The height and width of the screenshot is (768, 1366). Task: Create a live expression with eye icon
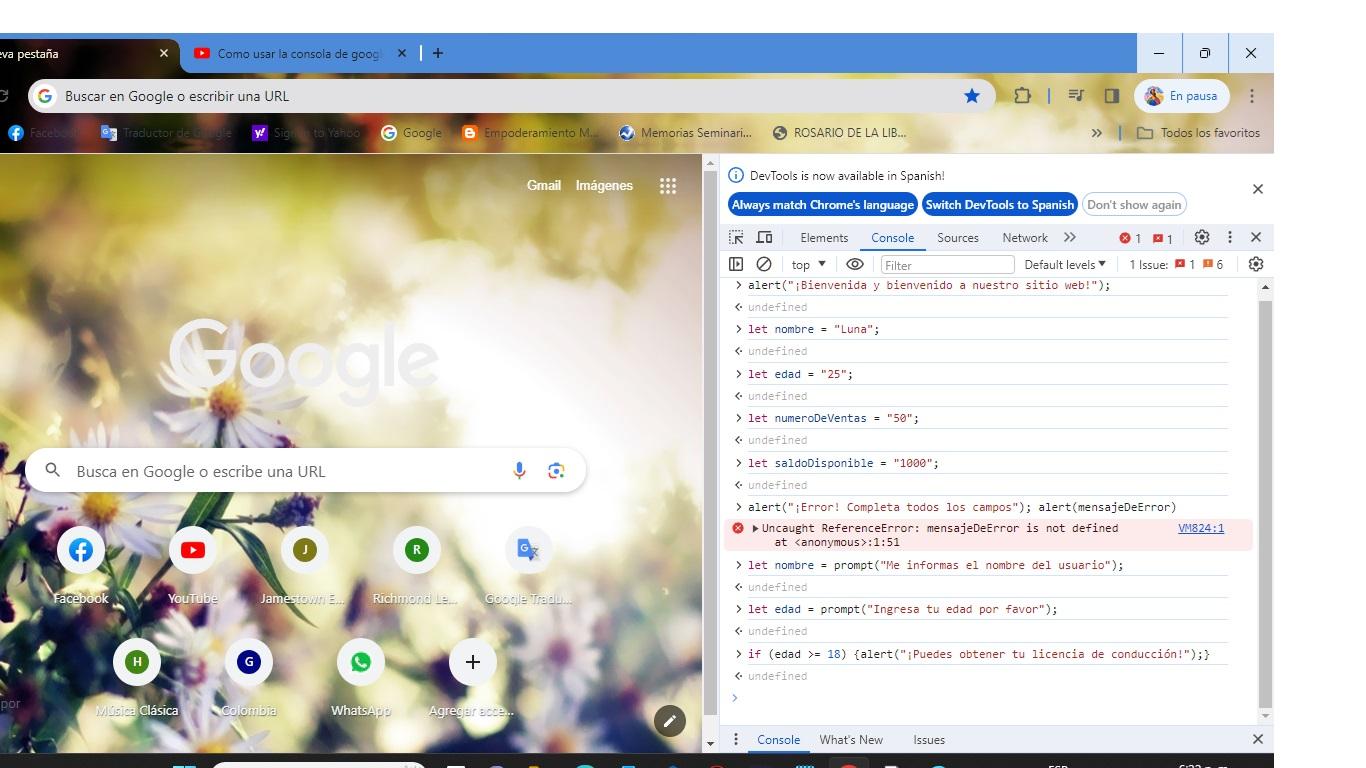(x=855, y=264)
